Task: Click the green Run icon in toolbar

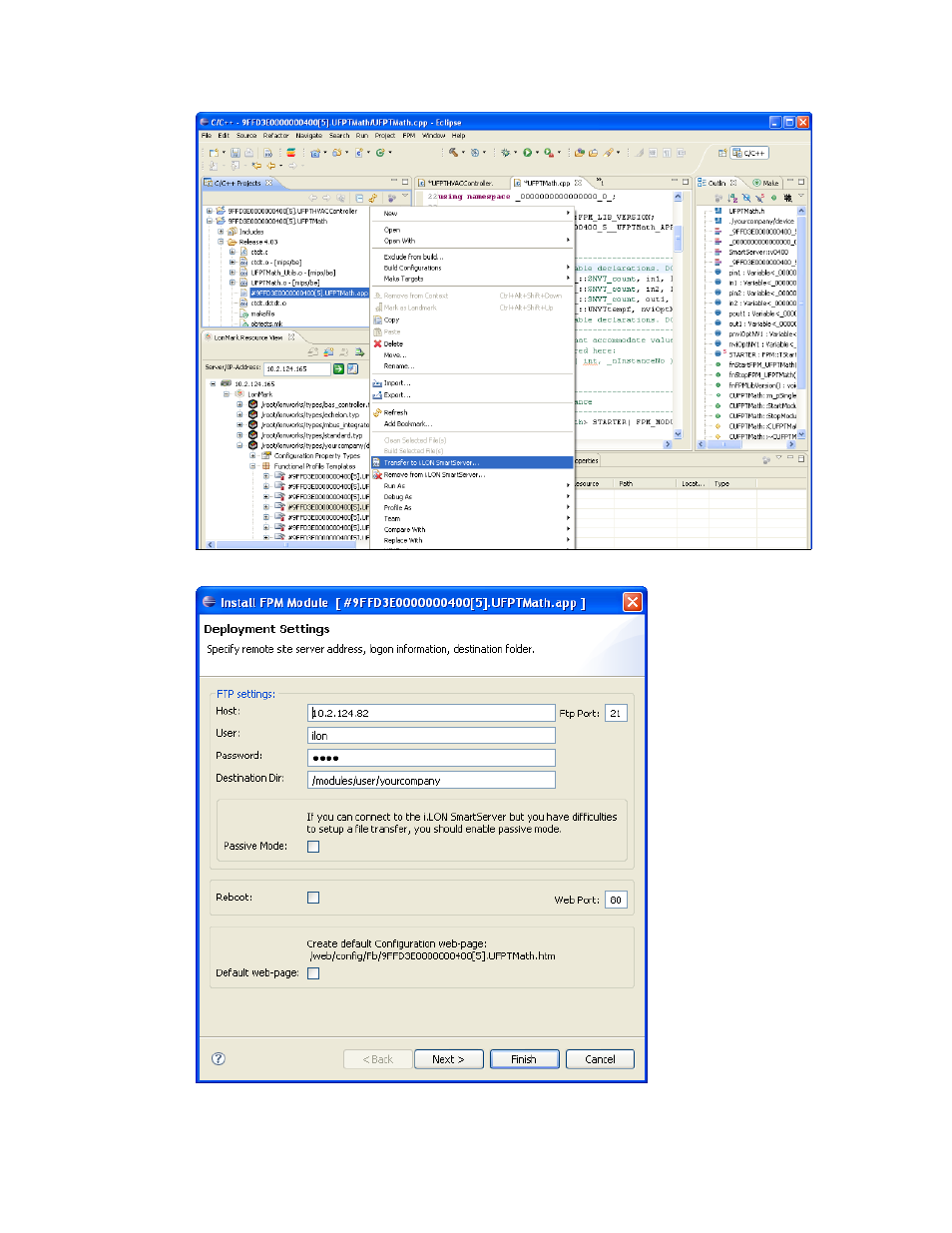Action: (527, 153)
